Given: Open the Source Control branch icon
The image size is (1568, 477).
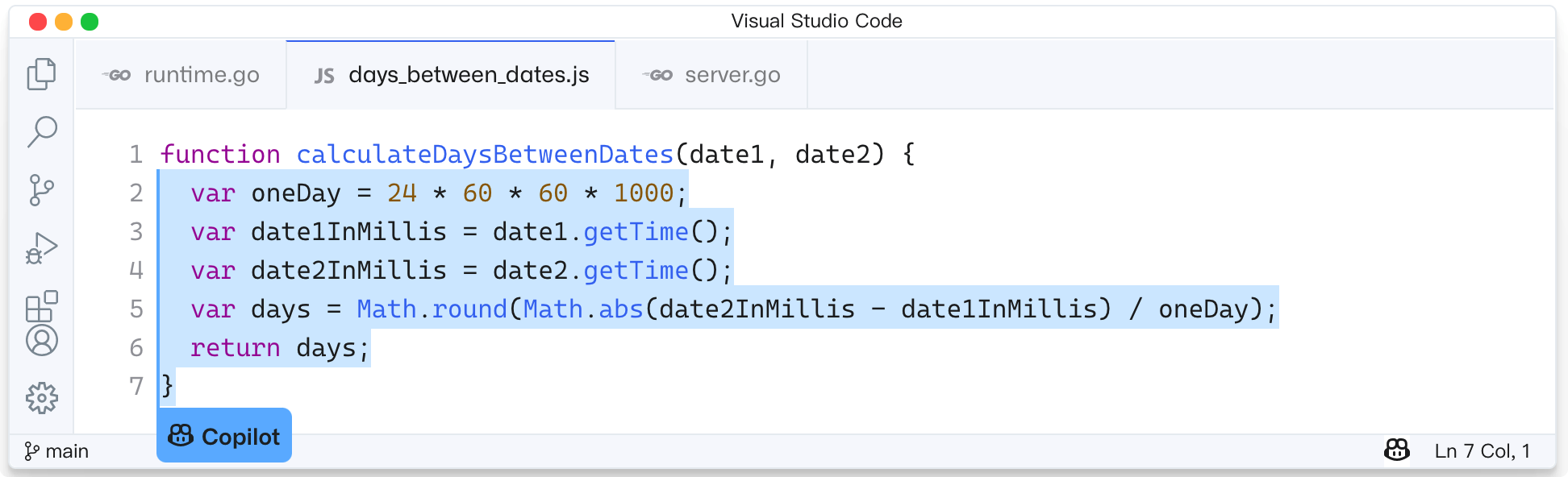Looking at the screenshot, I should pos(41,190).
